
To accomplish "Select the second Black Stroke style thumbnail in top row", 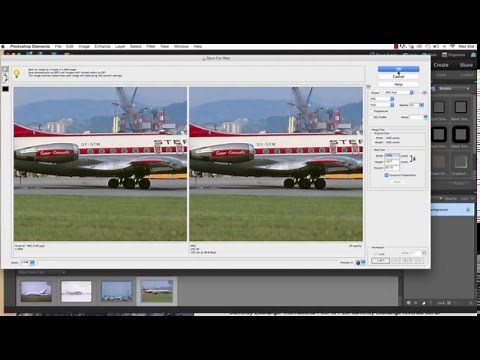I will tap(461, 107).
